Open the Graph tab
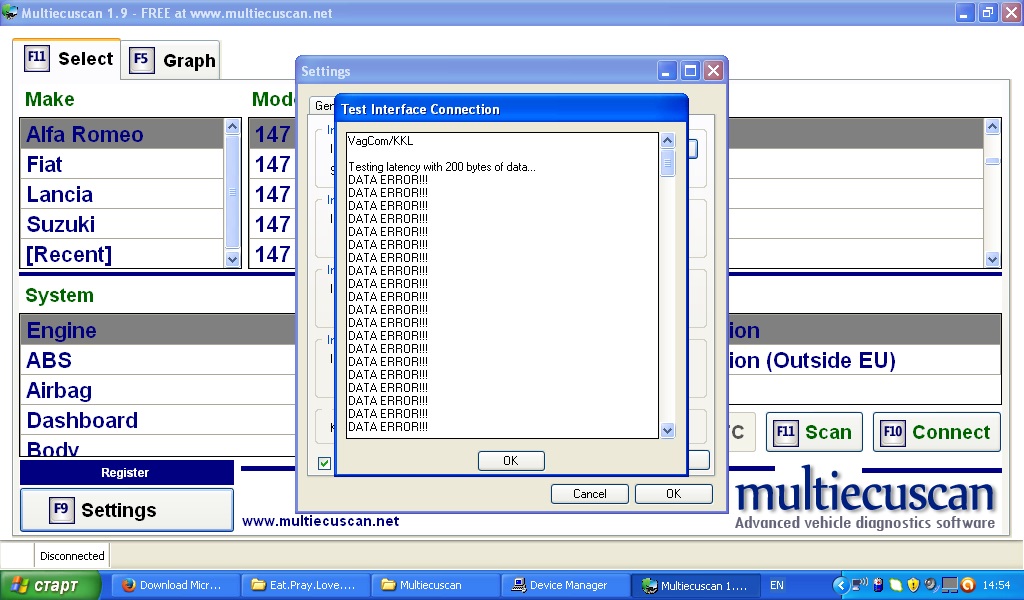The width and height of the screenshot is (1024, 600). tap(170, 60)
